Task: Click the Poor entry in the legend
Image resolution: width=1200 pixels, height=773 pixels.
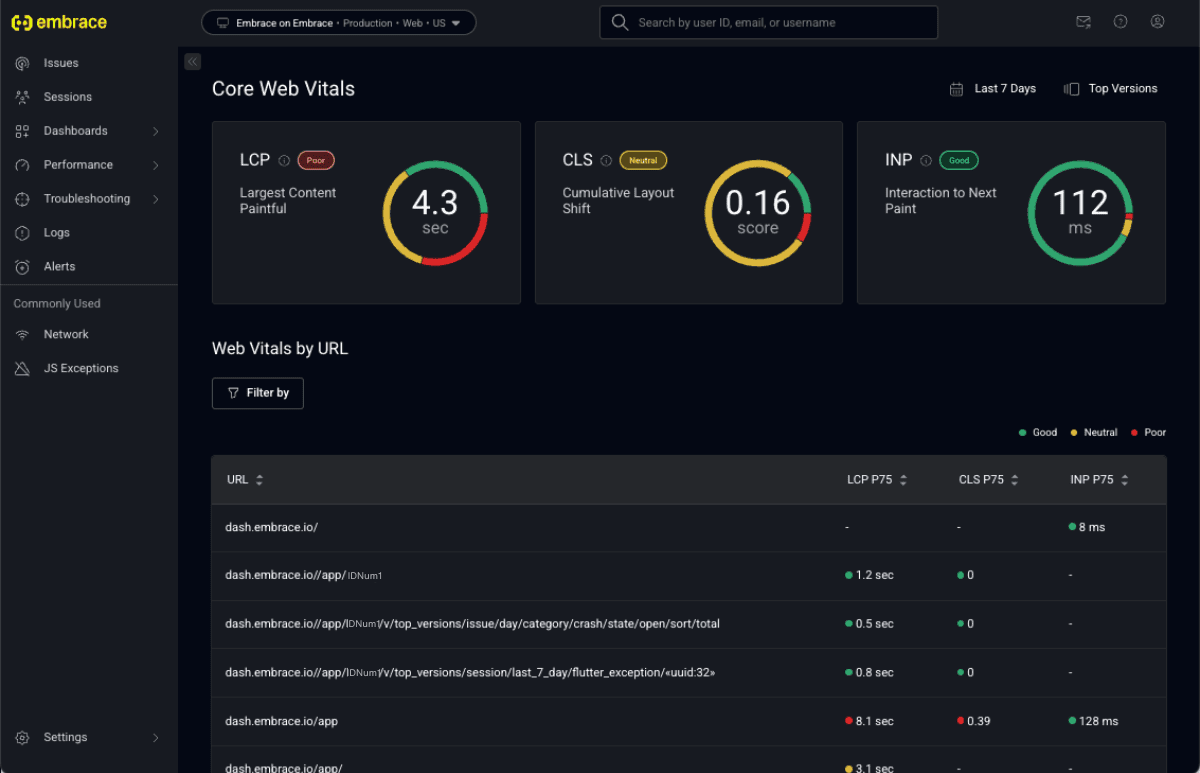Action: coord(1149,433)
